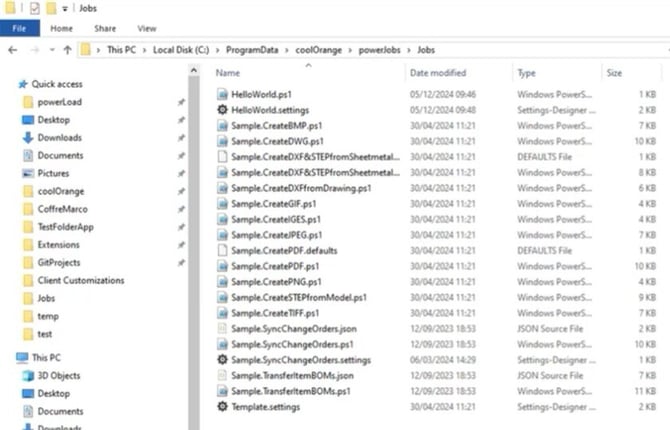Sort by Date modified column header
670x430 pixels.
pyautogui.click(x=438, y=73)
